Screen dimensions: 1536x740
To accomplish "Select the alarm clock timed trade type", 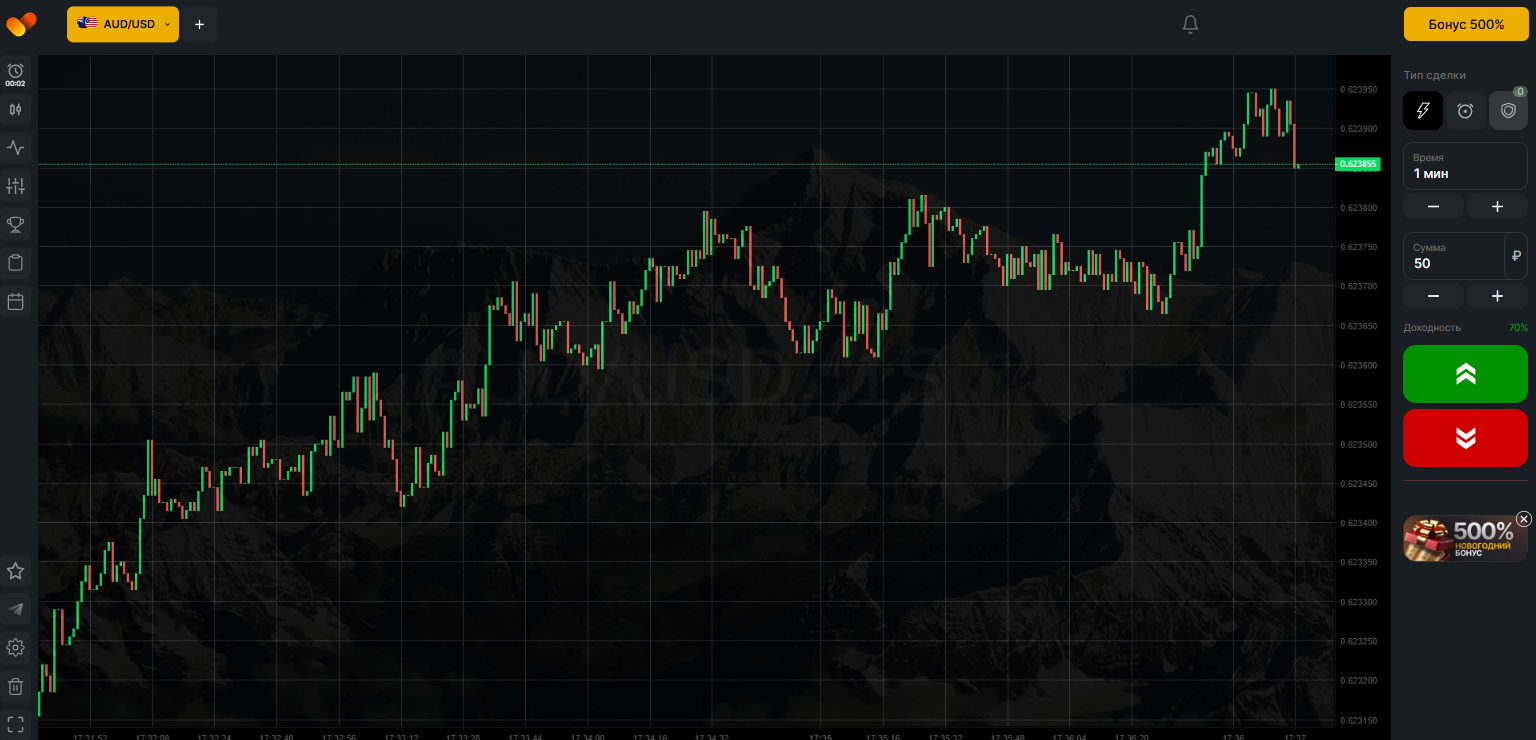I will click(1465, 111).
